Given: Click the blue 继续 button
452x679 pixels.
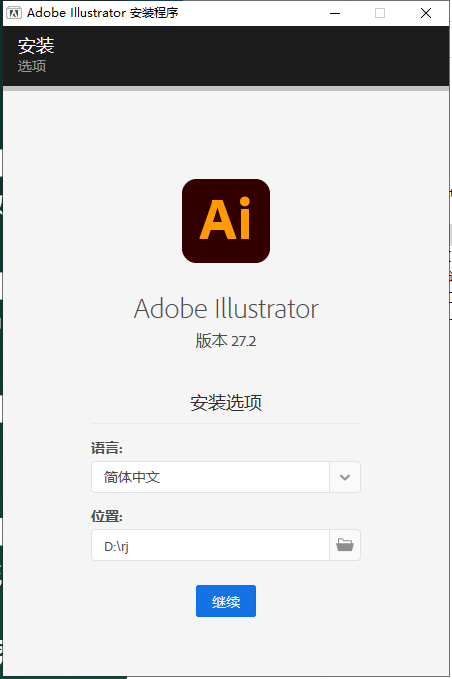Looking at the screenshot, I should click(226, 601).
